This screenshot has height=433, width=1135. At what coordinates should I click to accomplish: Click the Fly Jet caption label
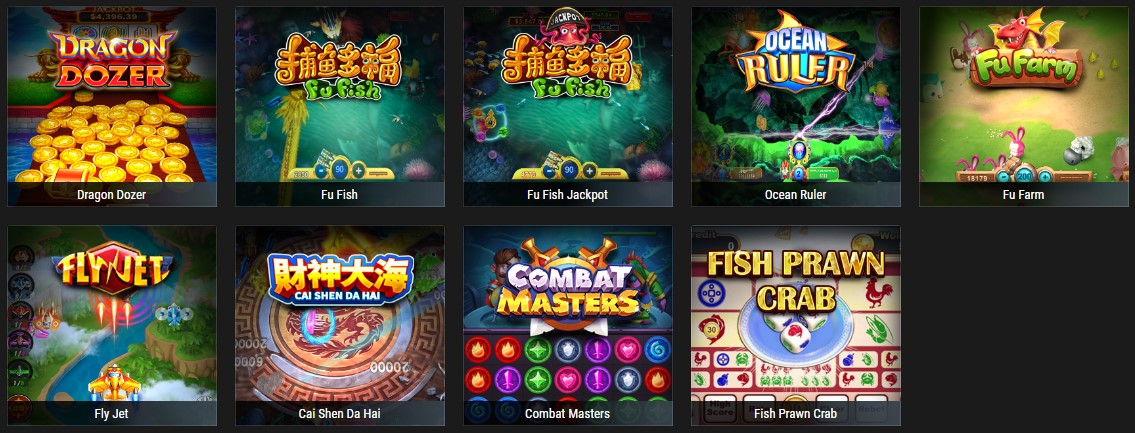point(111,414)
